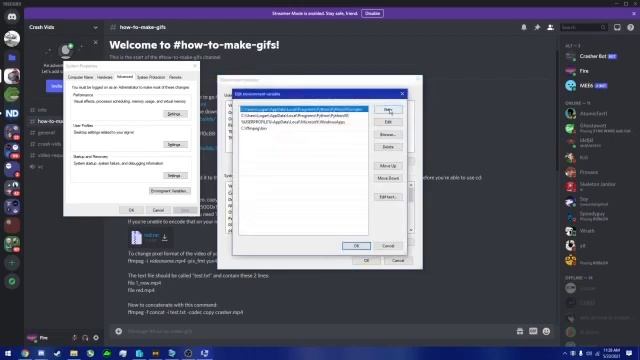Viewport: 640px width, 360px height.
Task: Click Cancel in Environment Variables window
Action: (398, 260)
